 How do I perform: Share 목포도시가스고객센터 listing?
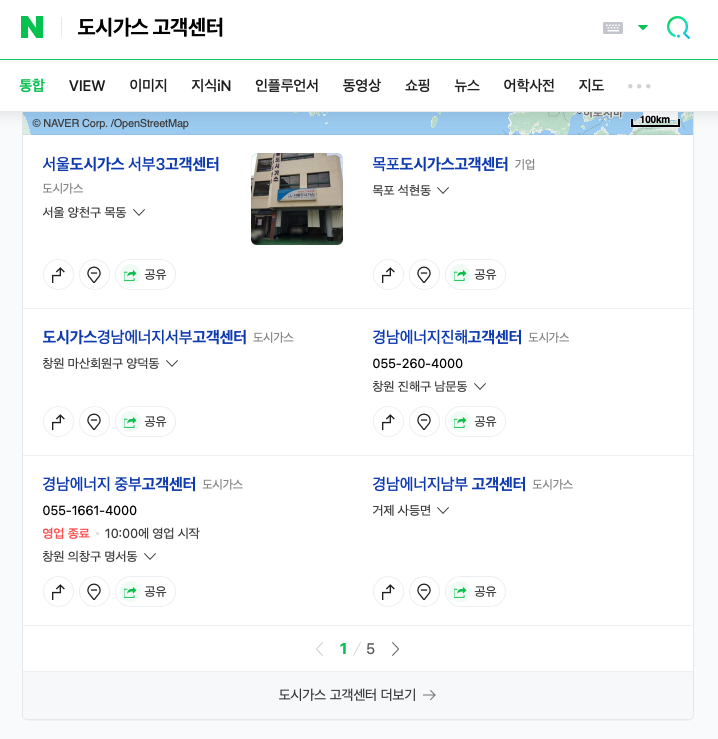[475, 274]
